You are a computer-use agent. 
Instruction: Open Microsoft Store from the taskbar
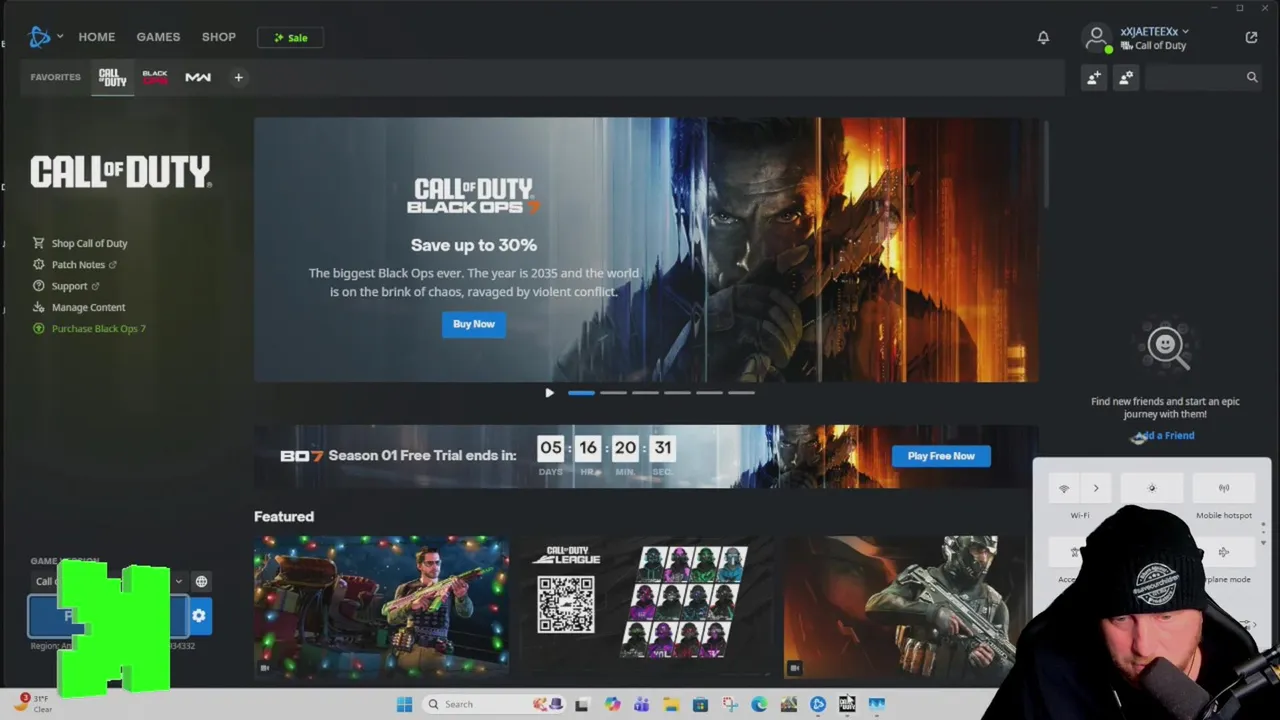(x=700, y=704)
